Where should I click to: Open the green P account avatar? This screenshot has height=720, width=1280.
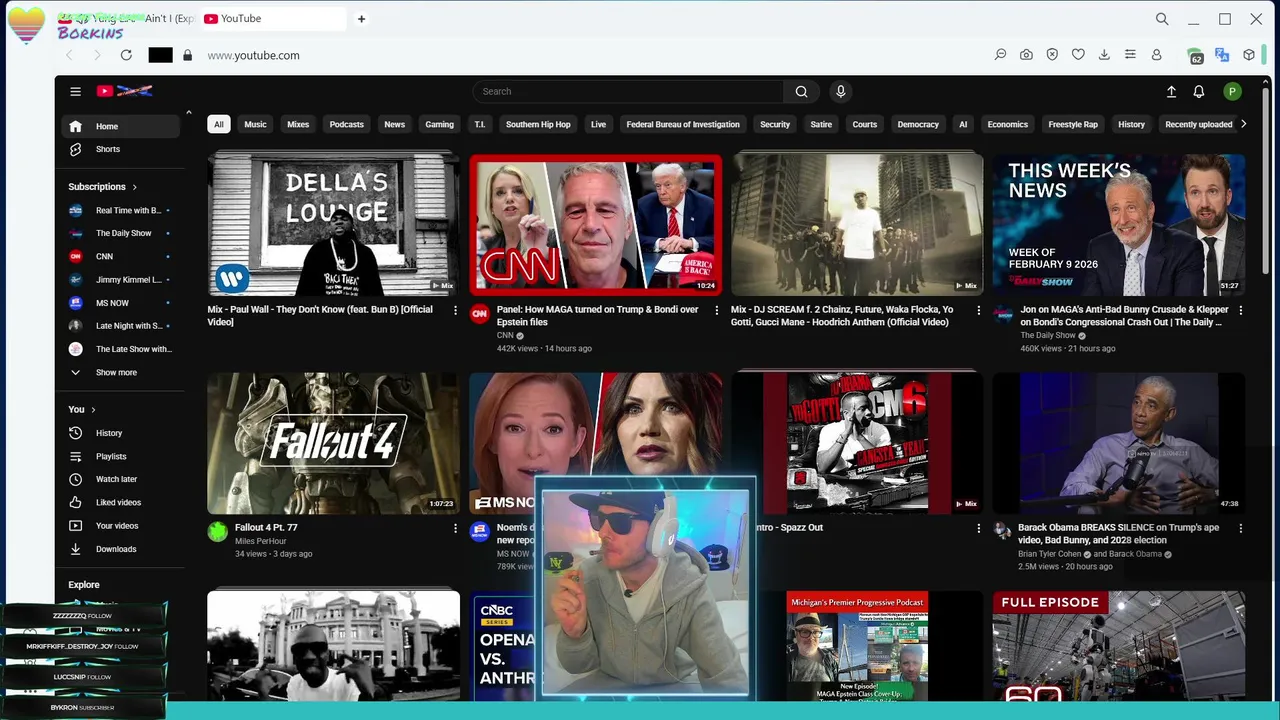1232,91
